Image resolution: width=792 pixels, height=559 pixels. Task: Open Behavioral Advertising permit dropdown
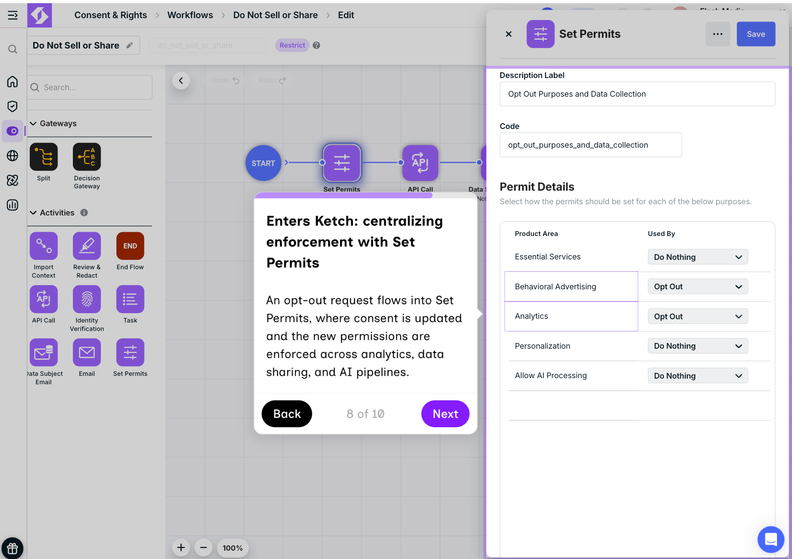[698, 286]
